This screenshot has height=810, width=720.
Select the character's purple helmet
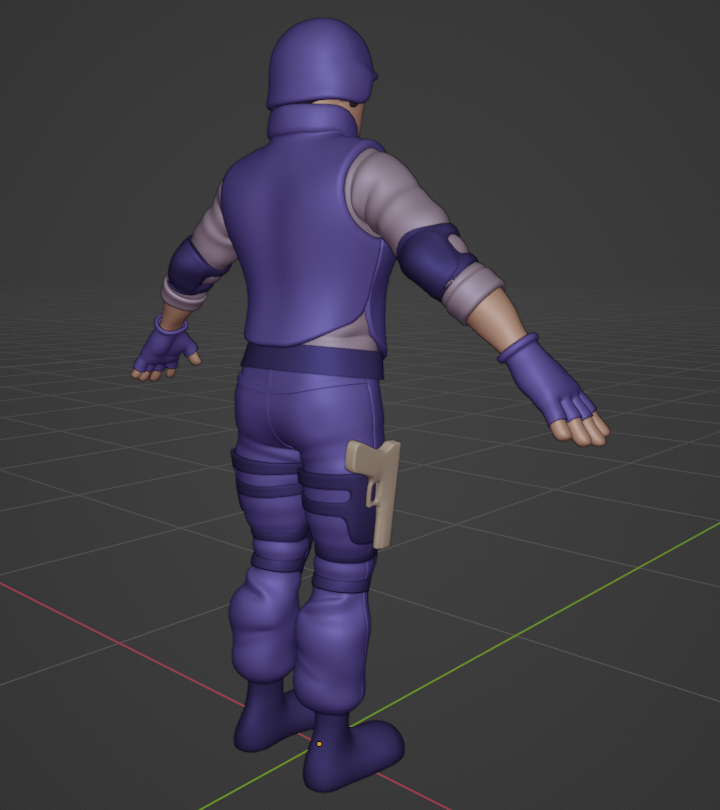coord(321,63)
